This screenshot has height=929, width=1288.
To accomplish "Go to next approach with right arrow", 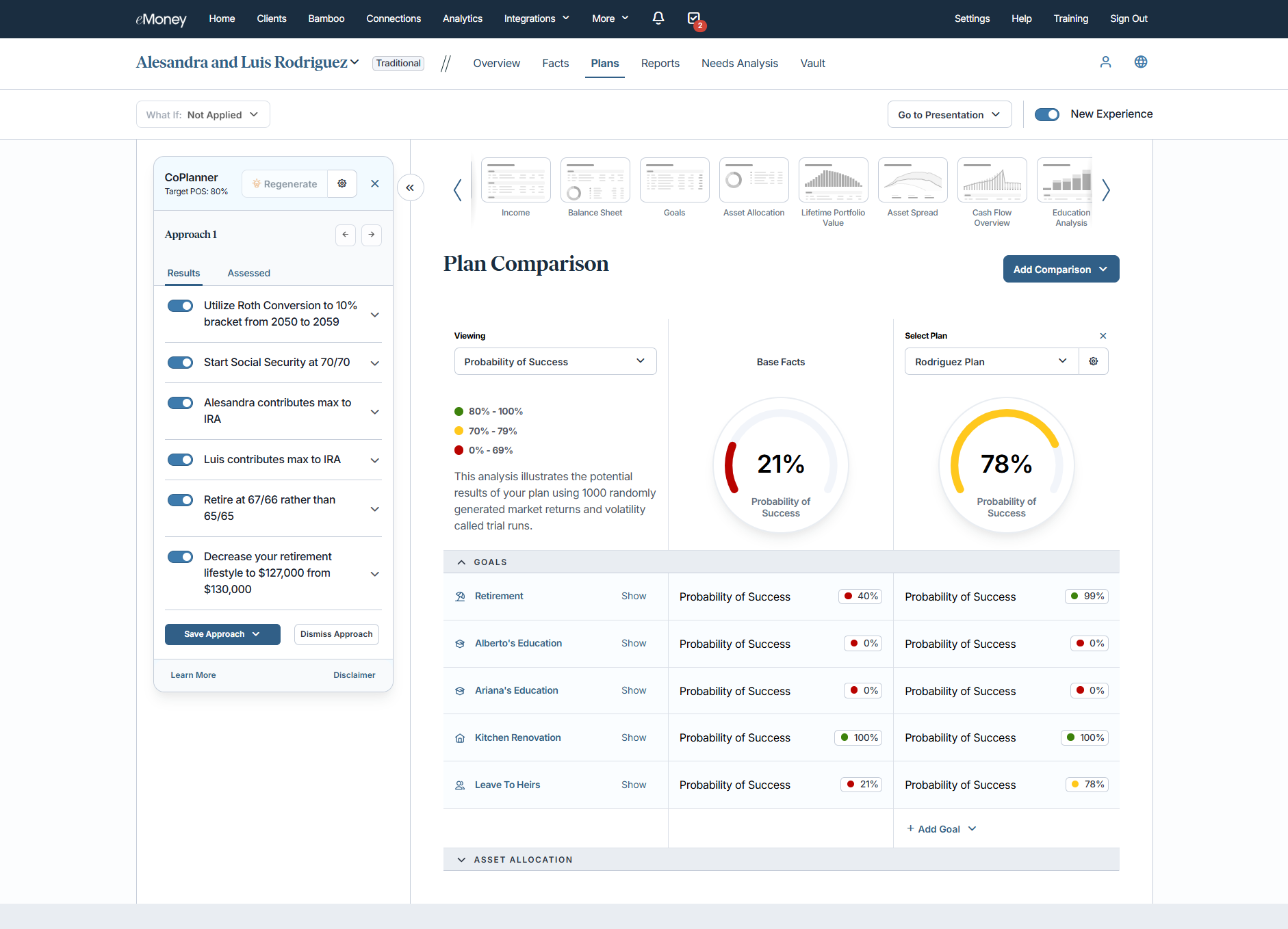I will [x=372, y=235].
